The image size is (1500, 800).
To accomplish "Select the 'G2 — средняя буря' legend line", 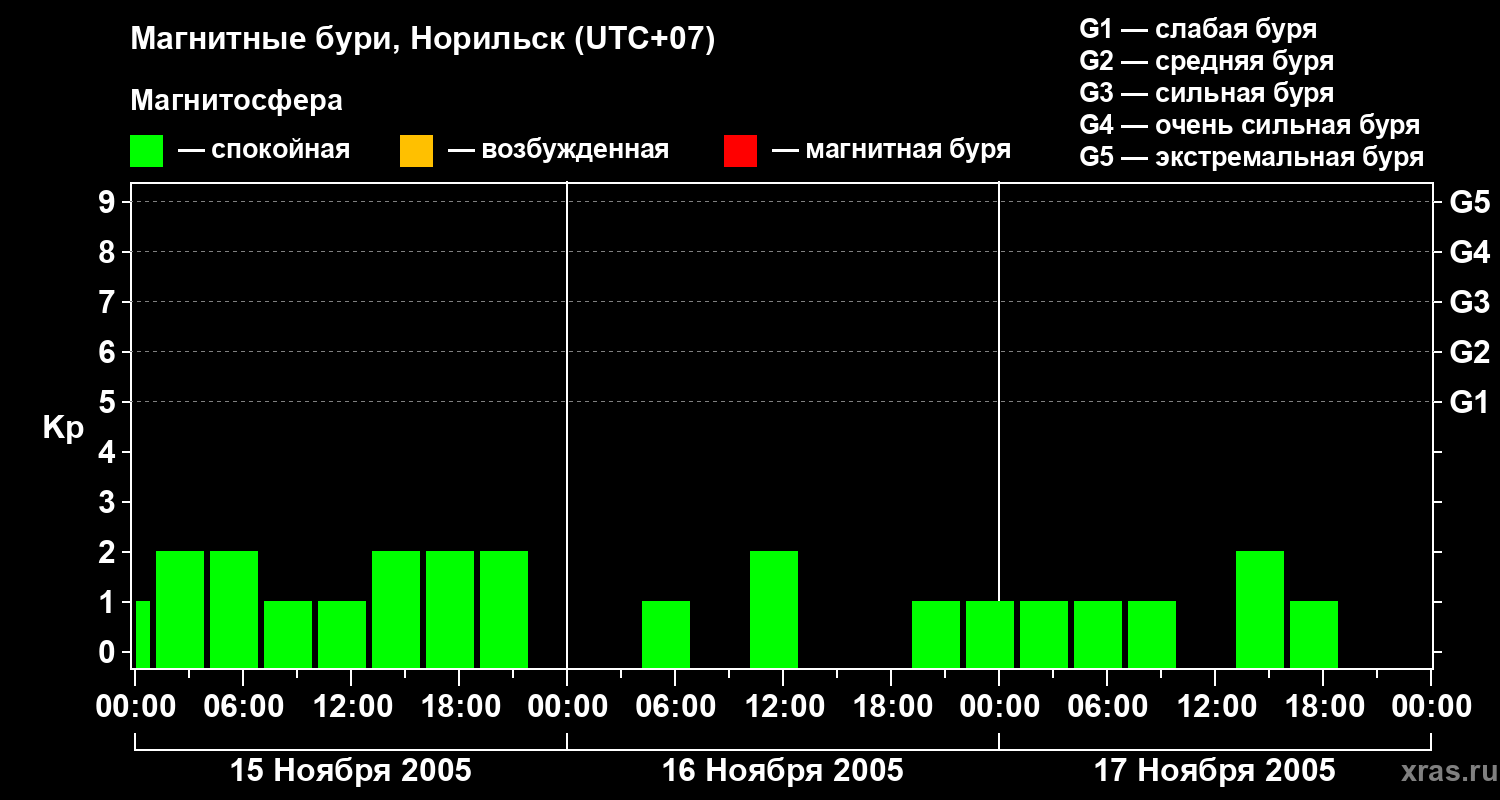I will point(1206,61).
